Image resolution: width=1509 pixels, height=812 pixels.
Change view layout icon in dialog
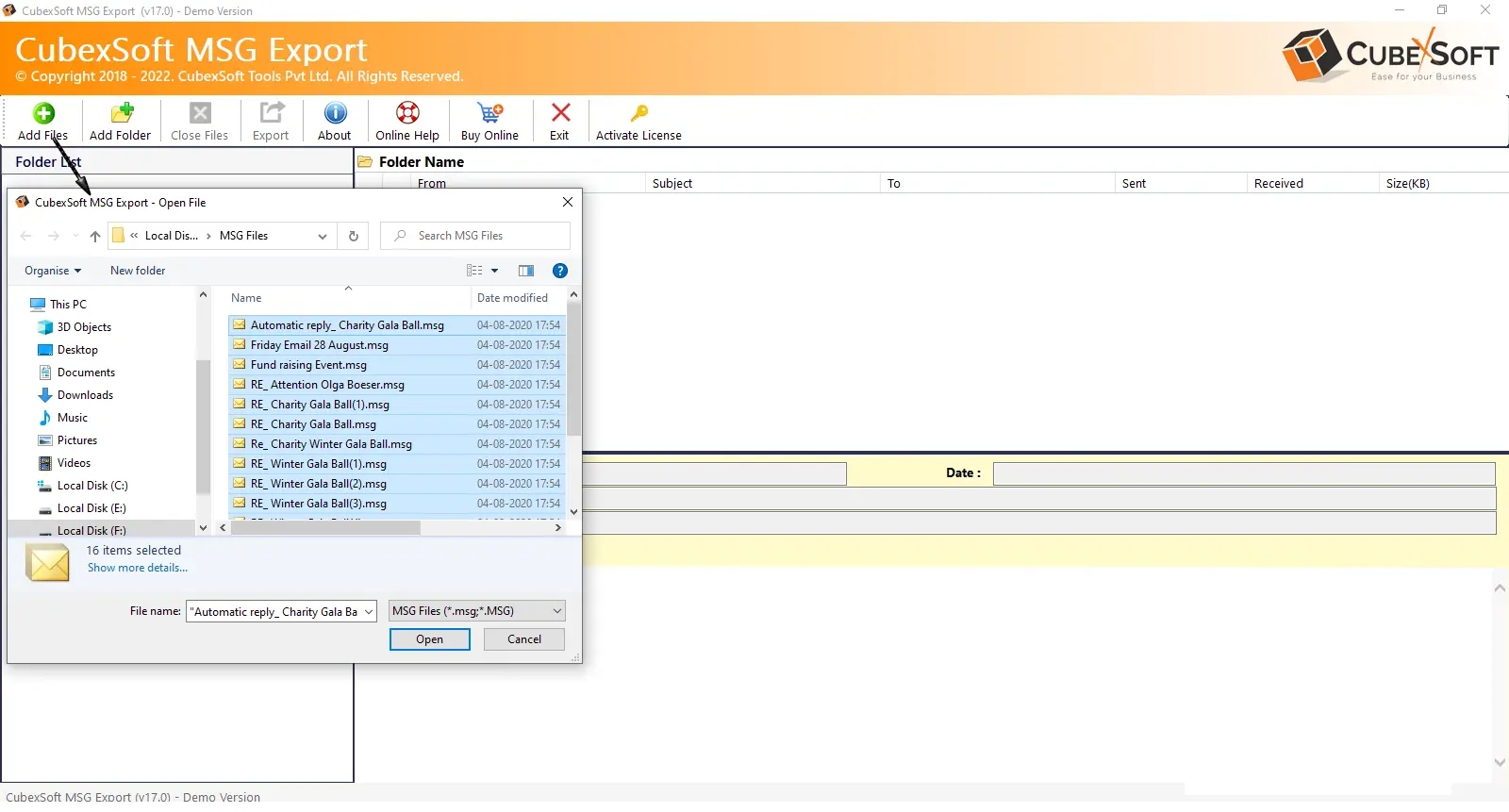(x=474, y=271)
